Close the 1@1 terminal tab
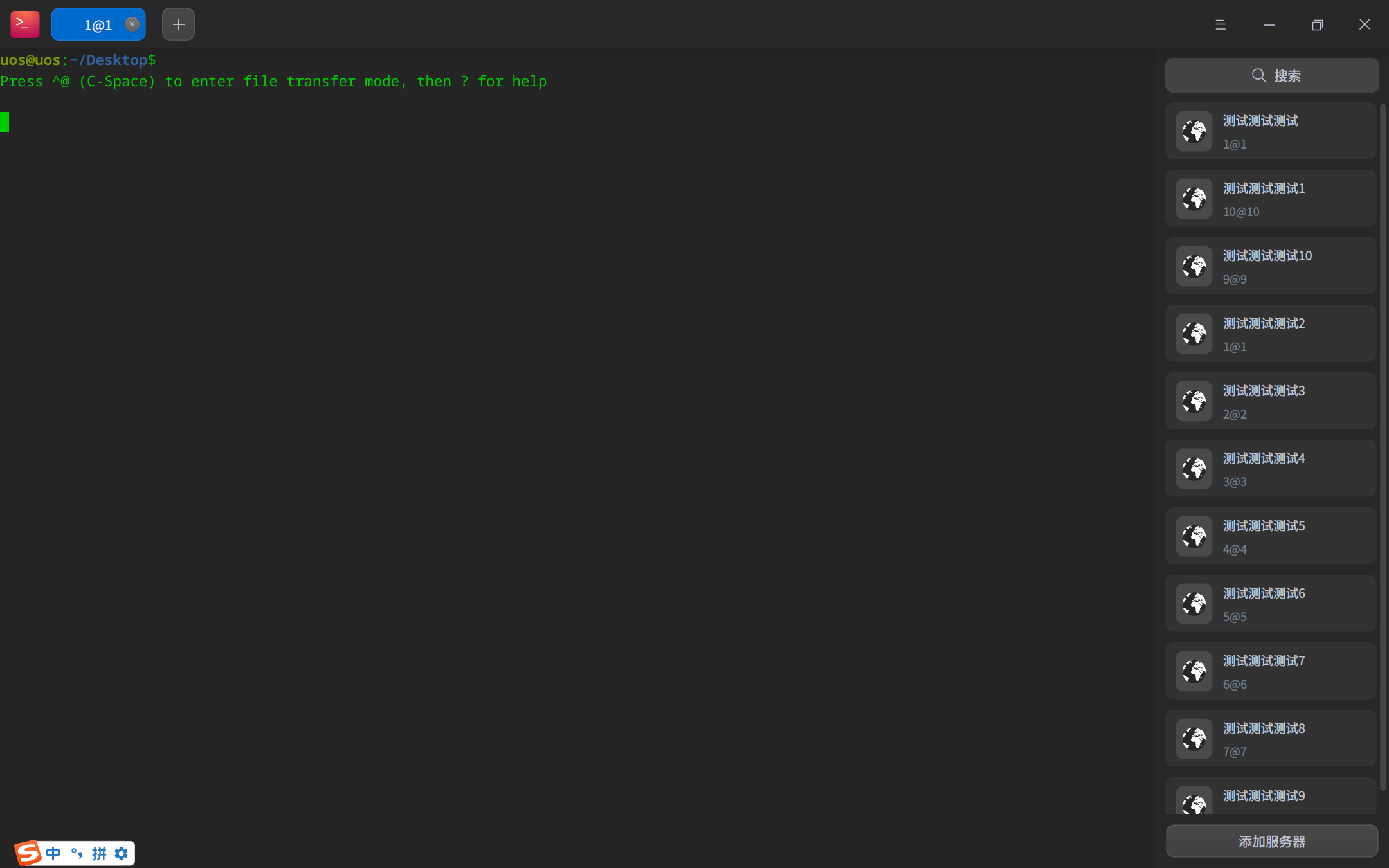 pyautogui.click(x=132, y=24)
